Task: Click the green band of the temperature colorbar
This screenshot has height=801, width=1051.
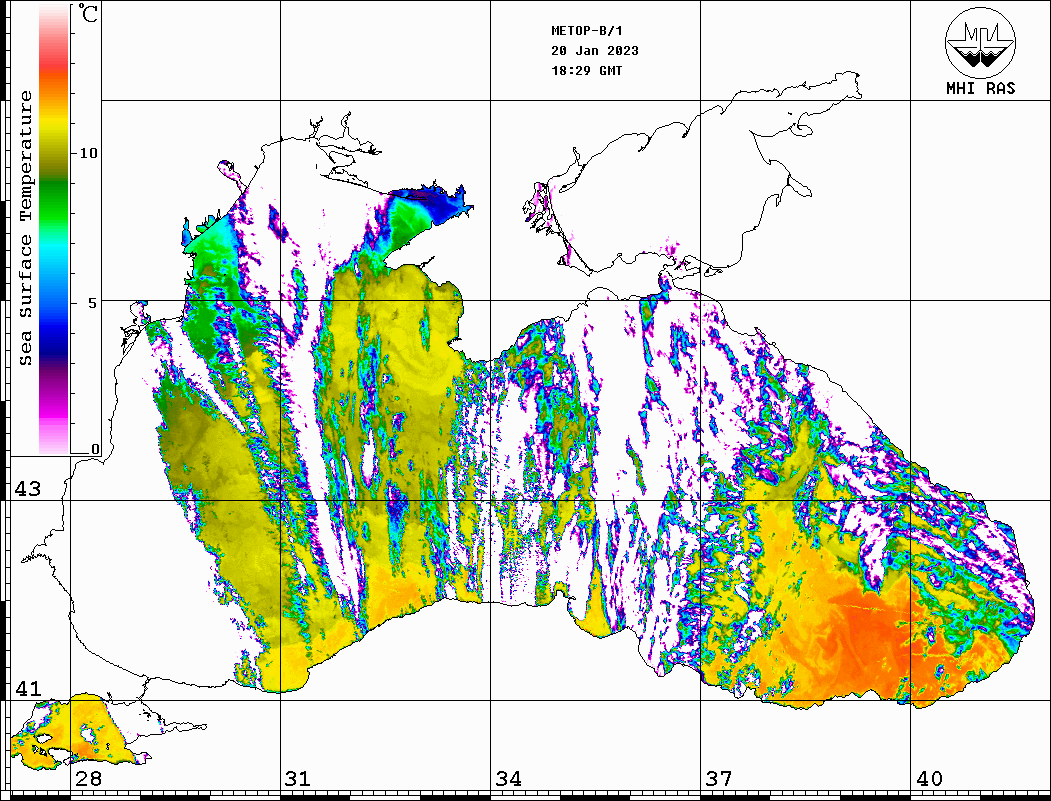Action: point(54,201)
